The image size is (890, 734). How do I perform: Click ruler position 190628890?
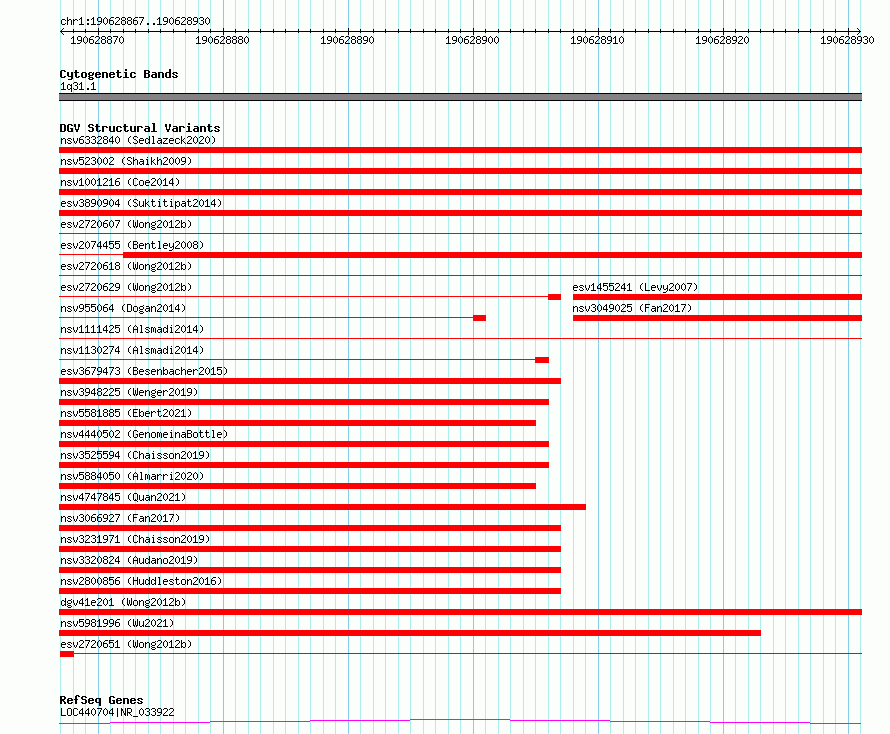(x=347, y=40)
